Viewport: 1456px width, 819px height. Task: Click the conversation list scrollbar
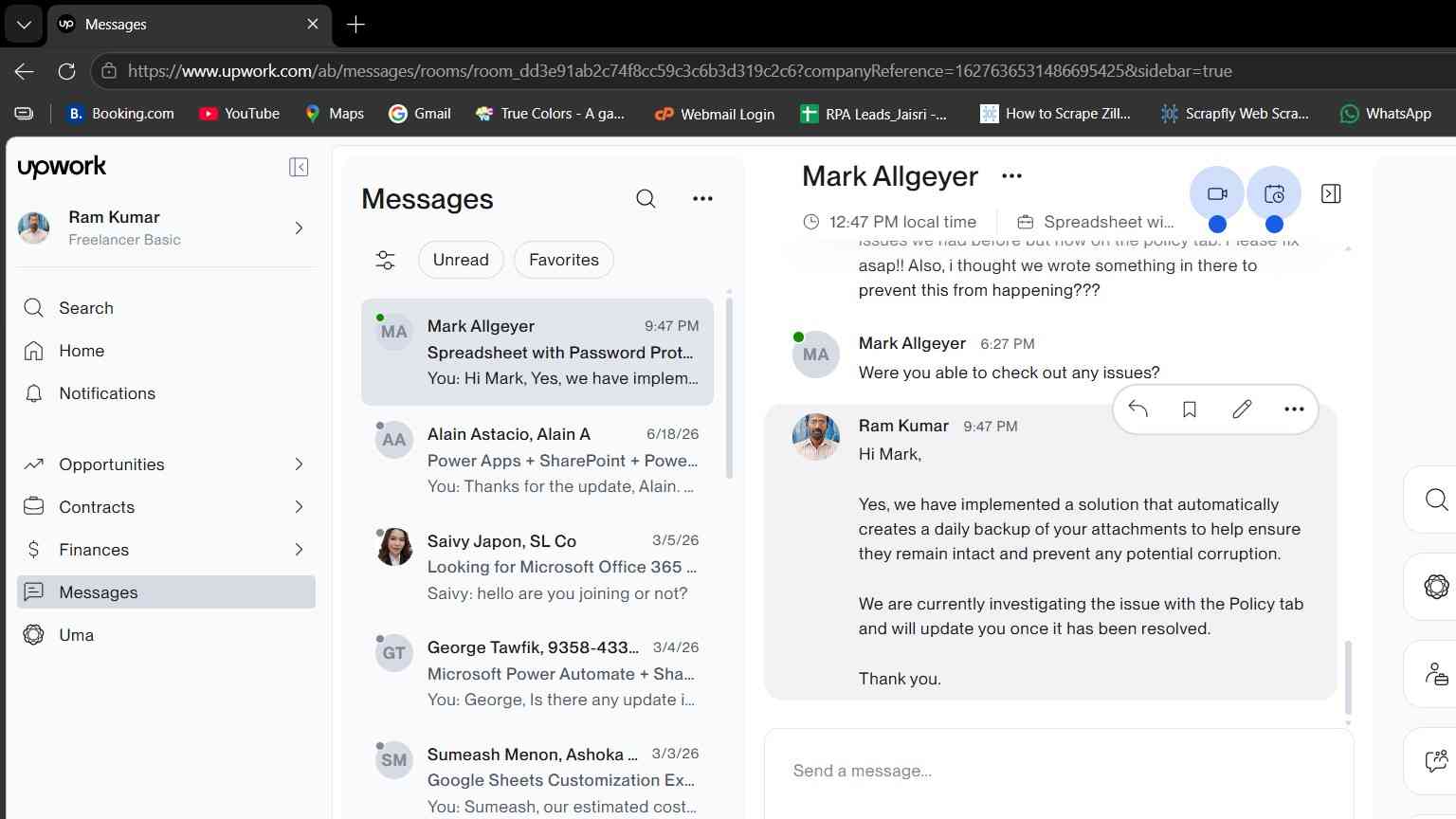click(729, 389)
